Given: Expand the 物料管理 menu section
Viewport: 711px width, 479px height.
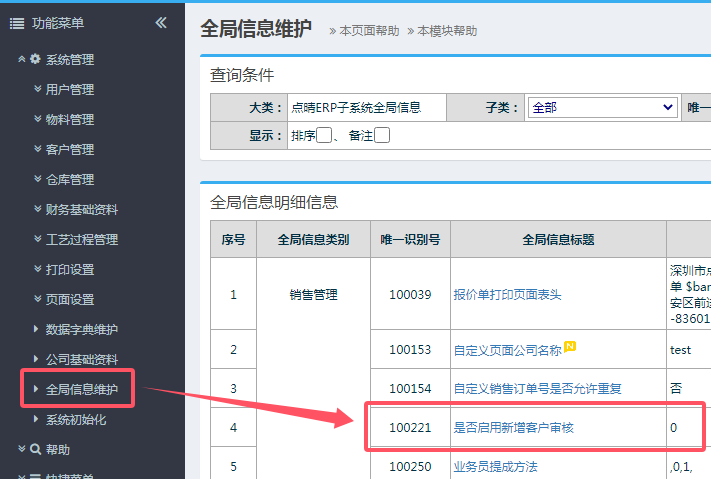Looking at the screenshot, I should pyautogui.click(x=69, y=120).
